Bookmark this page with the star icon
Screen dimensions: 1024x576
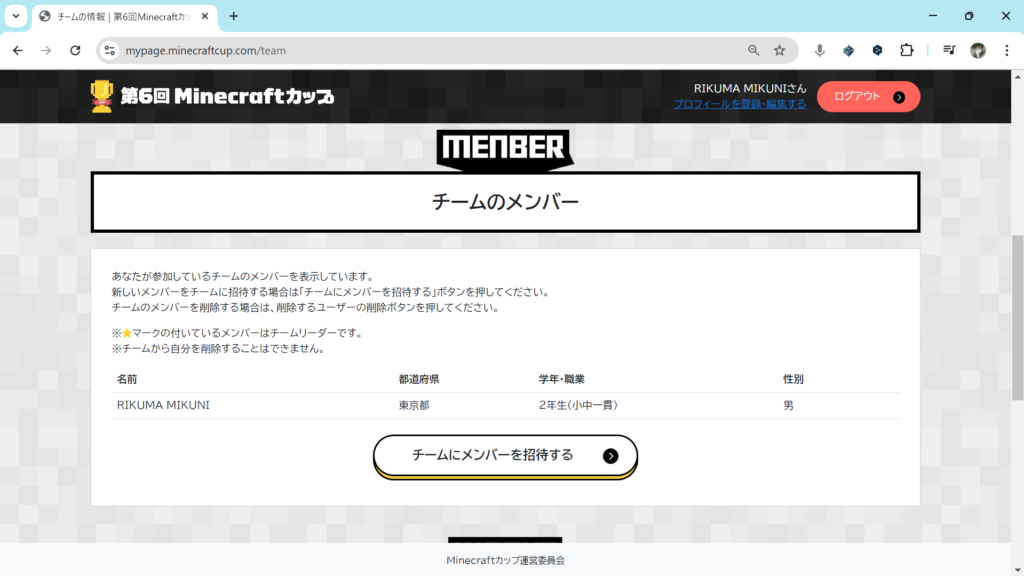click(780, 50)
